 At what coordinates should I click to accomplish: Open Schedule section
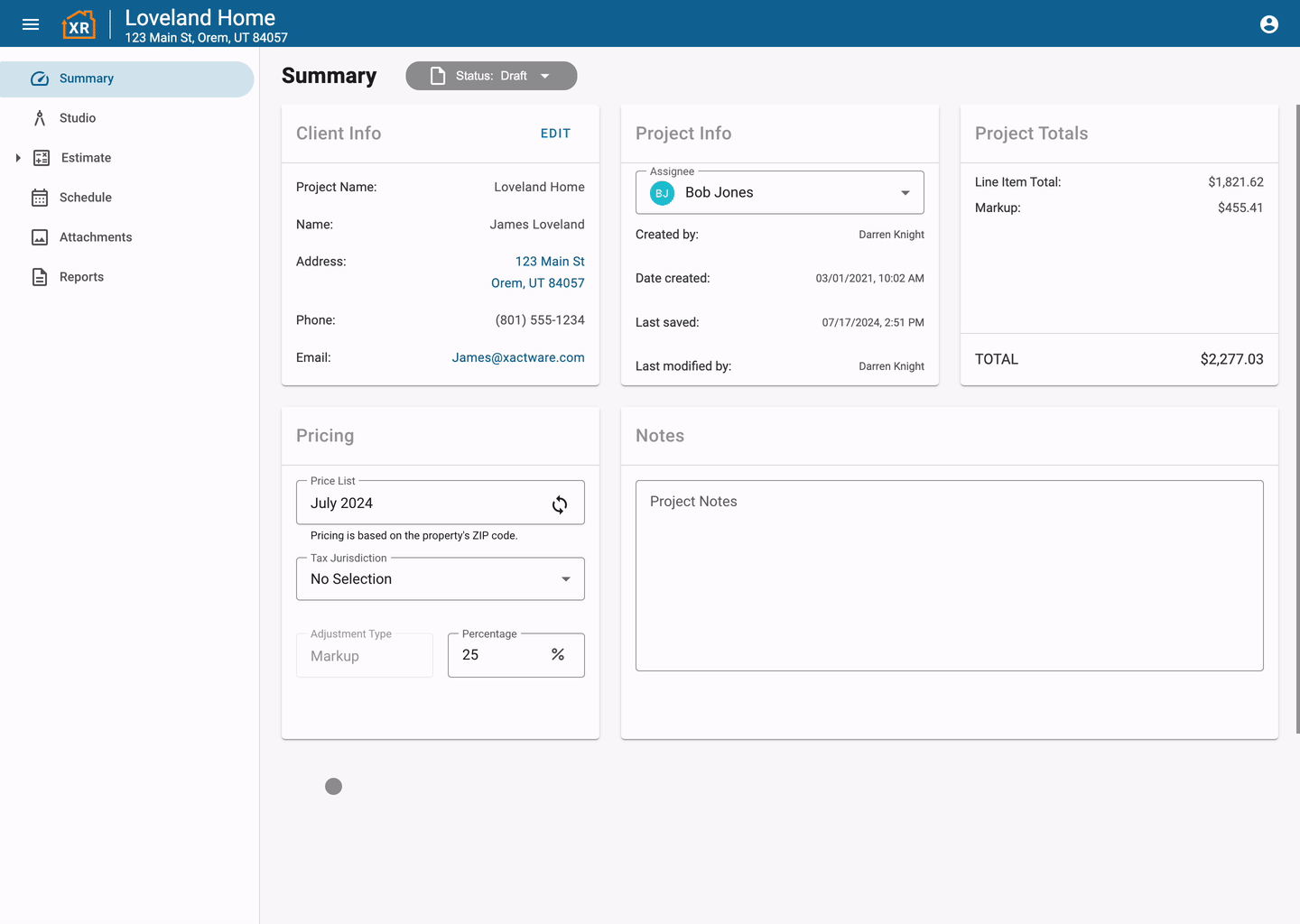click(127, 198)
